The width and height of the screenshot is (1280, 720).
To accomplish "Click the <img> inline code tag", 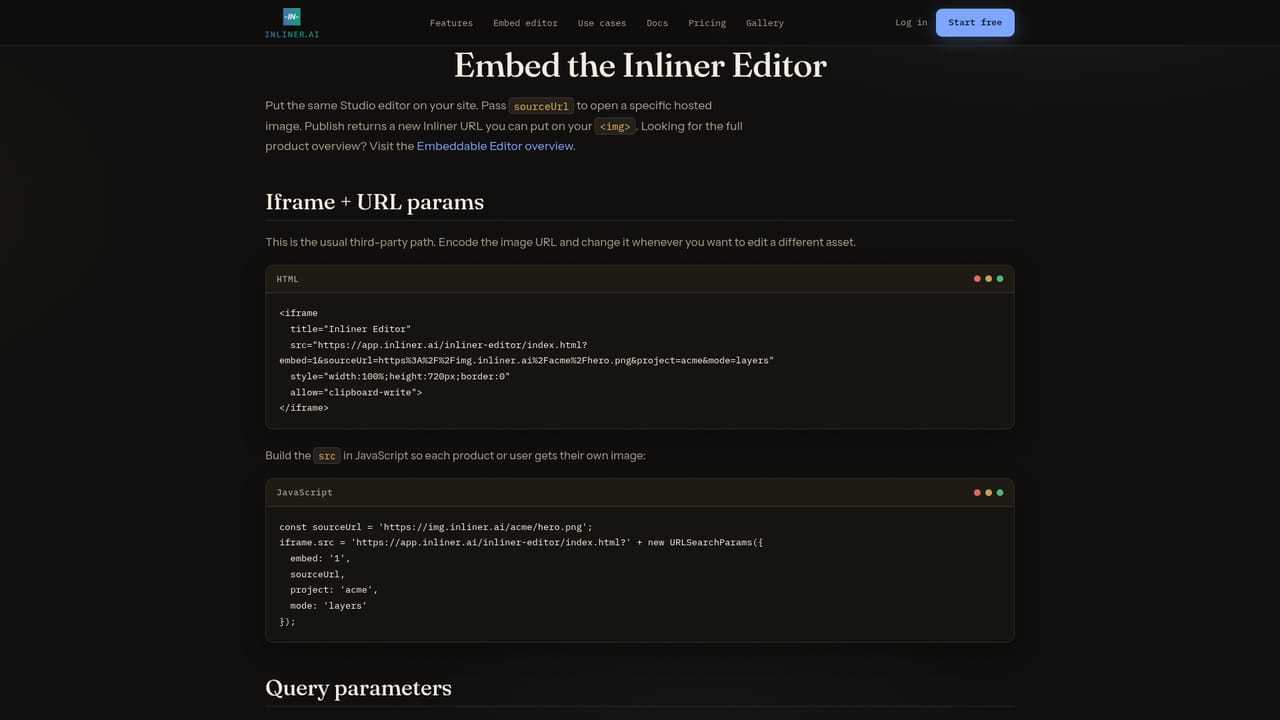I will click(615, 126).
